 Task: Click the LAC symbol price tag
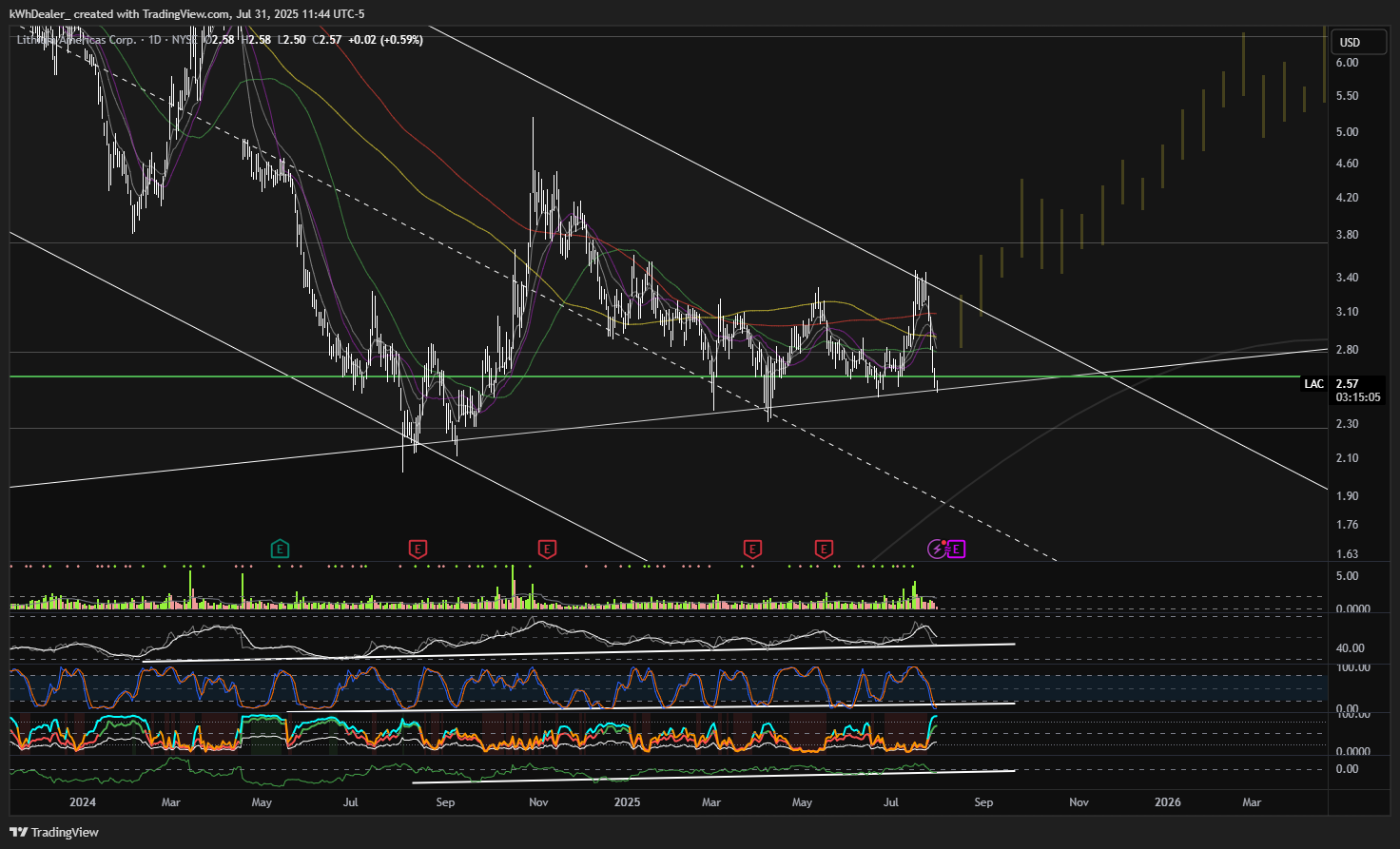[x=1313, y=384]
